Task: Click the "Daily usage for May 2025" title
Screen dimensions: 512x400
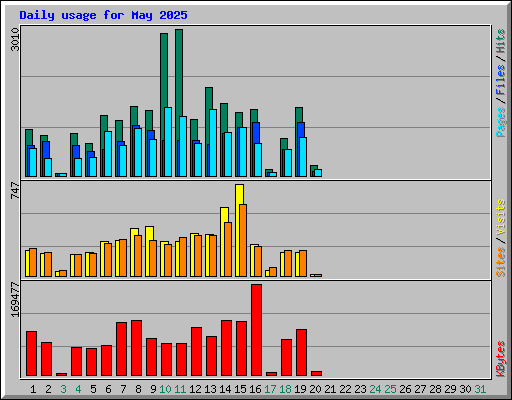Action: [x=103, y=15]
